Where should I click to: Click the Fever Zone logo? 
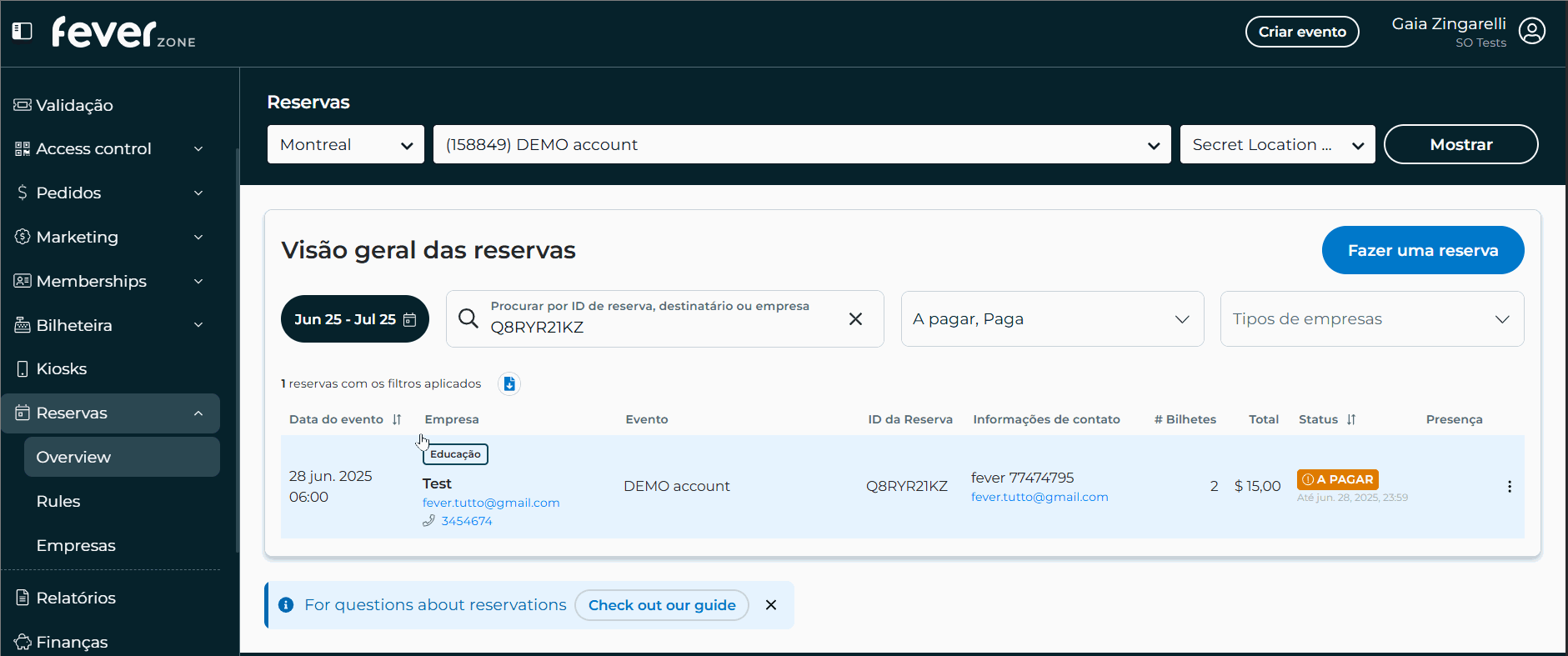pyautogui.click(x=123, y=33)
